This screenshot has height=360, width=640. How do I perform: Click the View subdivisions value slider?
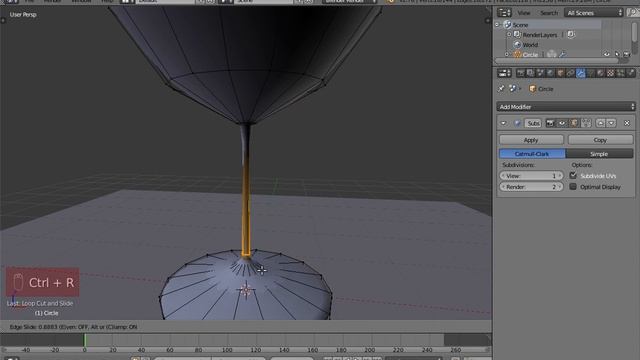pyautogui.click(x=531, y=176)
